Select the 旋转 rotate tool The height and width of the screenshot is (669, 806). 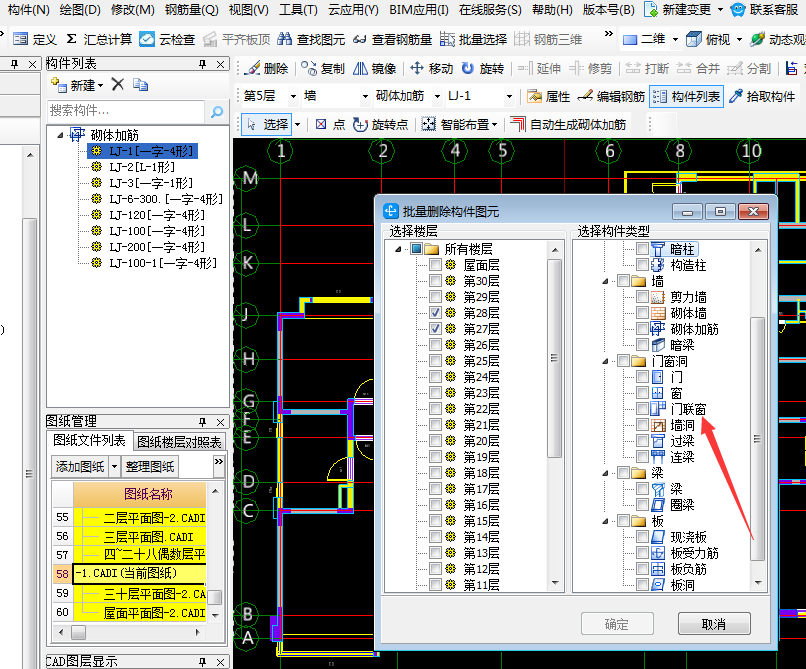click(483, 68)
